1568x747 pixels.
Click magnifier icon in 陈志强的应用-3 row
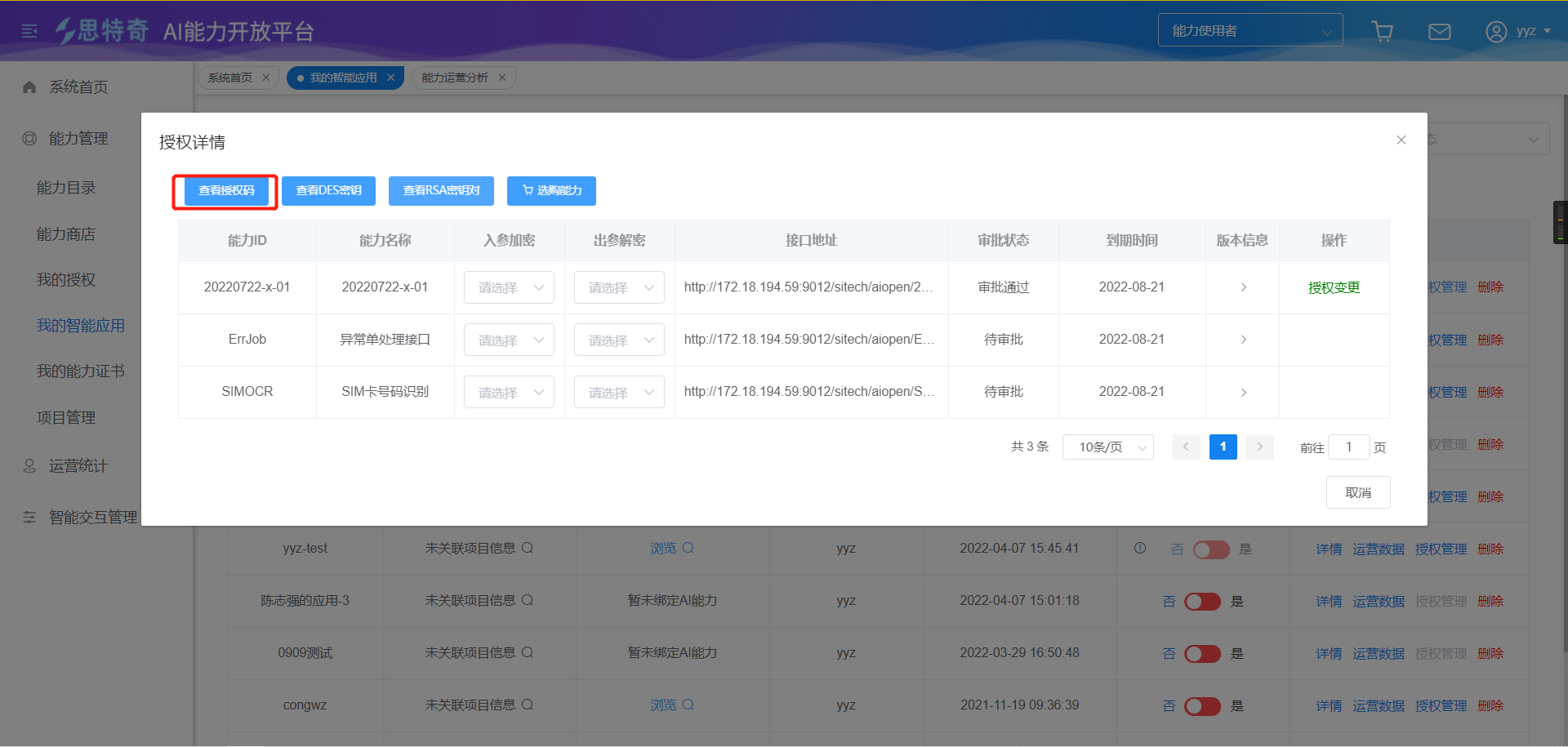pyautogui.click(x=528, y=600)
